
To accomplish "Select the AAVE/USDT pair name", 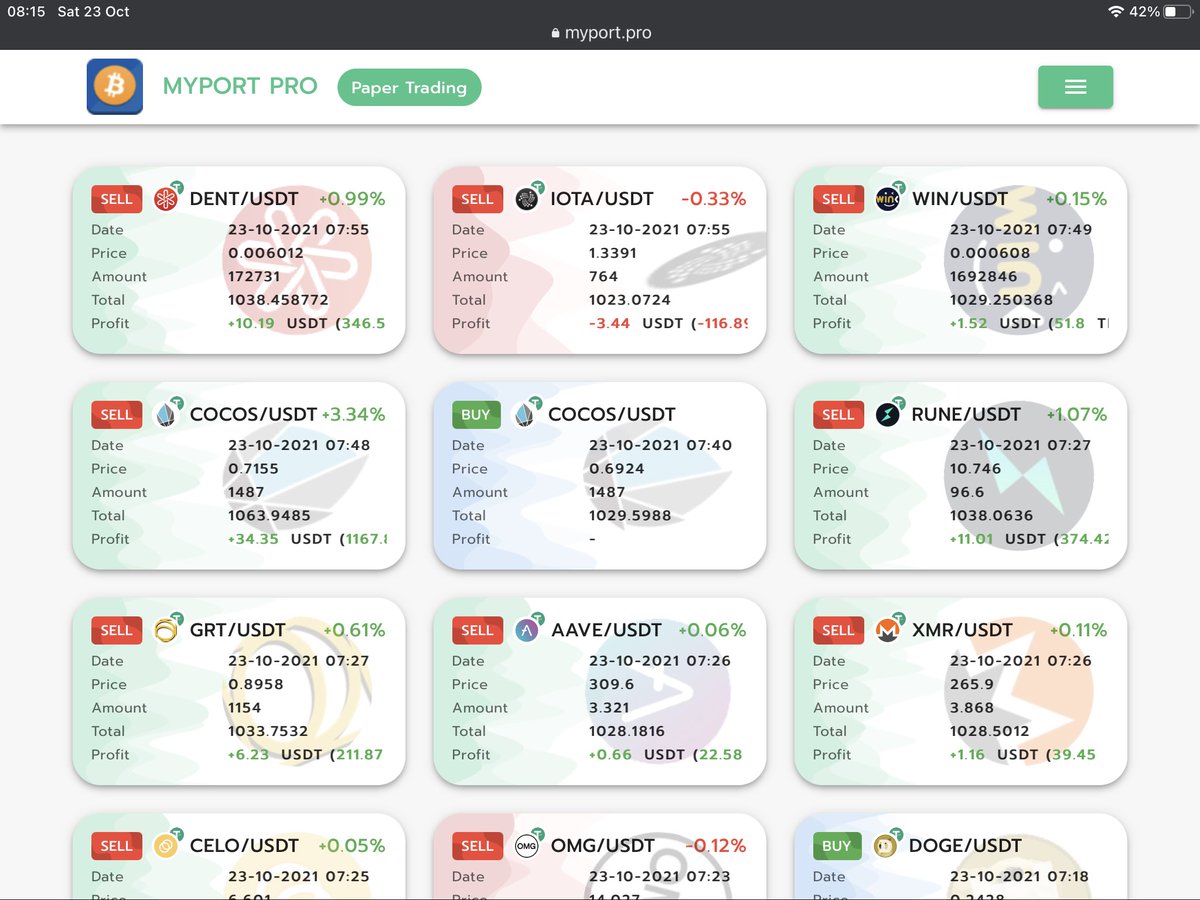I will (x=606, y=630).
